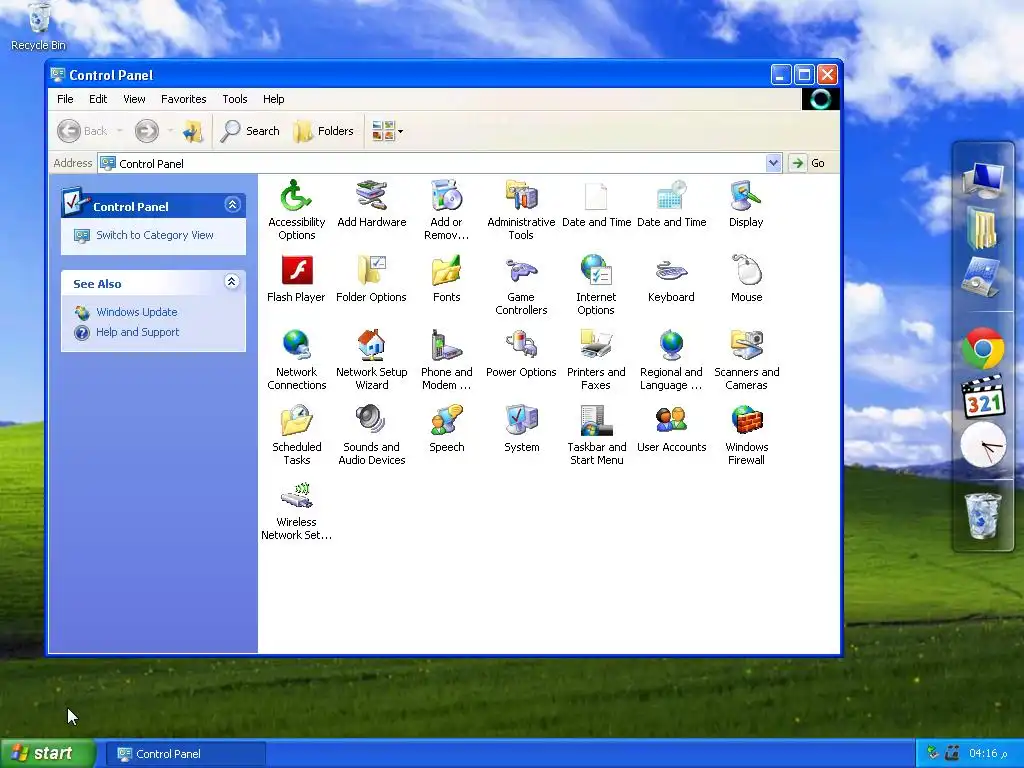Open Scanners and Cameras
This screenshot has height=768, width=1024.
point(746,359)
